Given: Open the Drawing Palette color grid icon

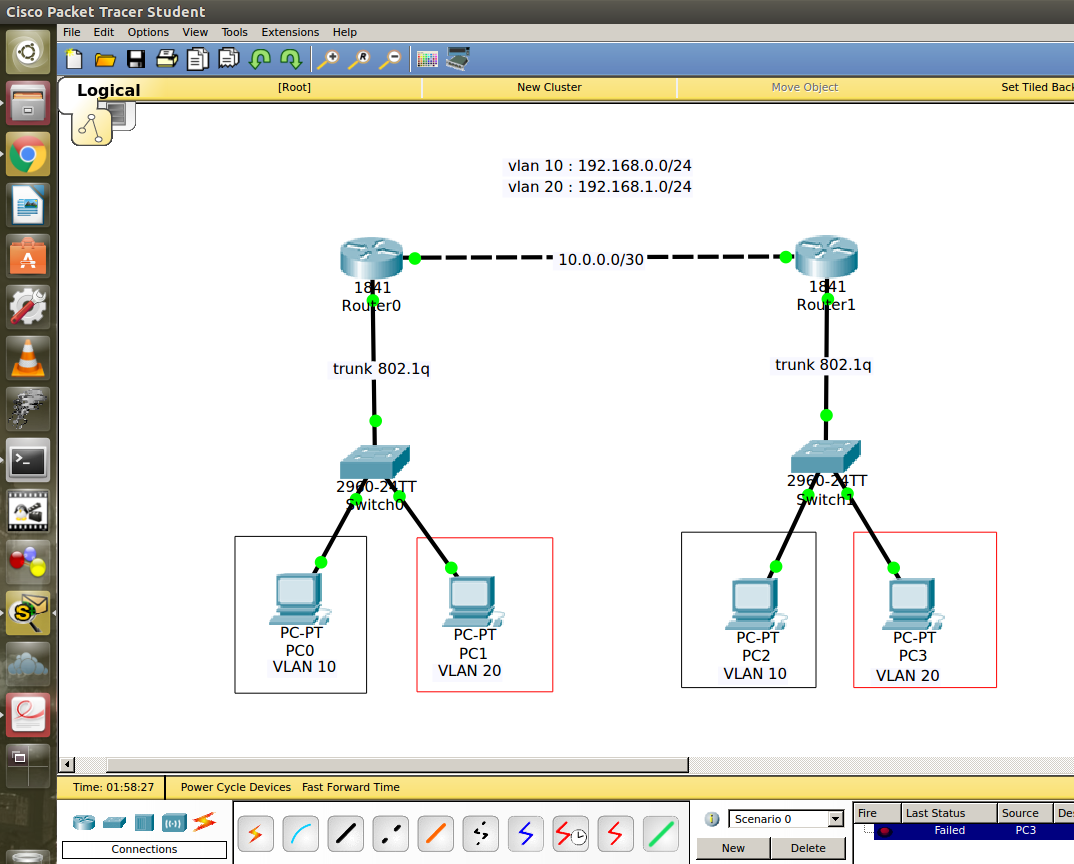Looking at the screenshot, I should [427, 60].
